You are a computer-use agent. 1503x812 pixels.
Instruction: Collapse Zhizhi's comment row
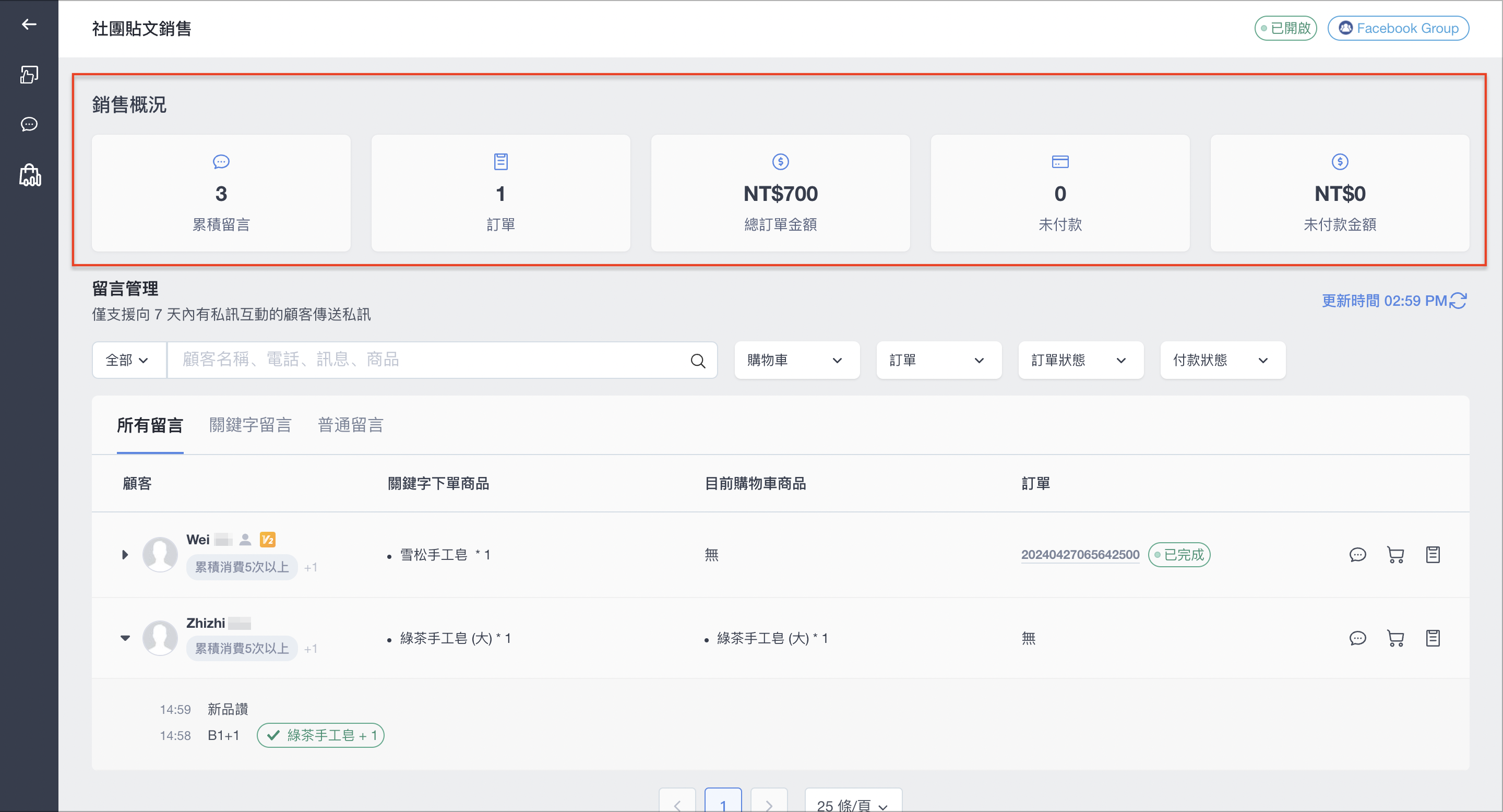125,638
